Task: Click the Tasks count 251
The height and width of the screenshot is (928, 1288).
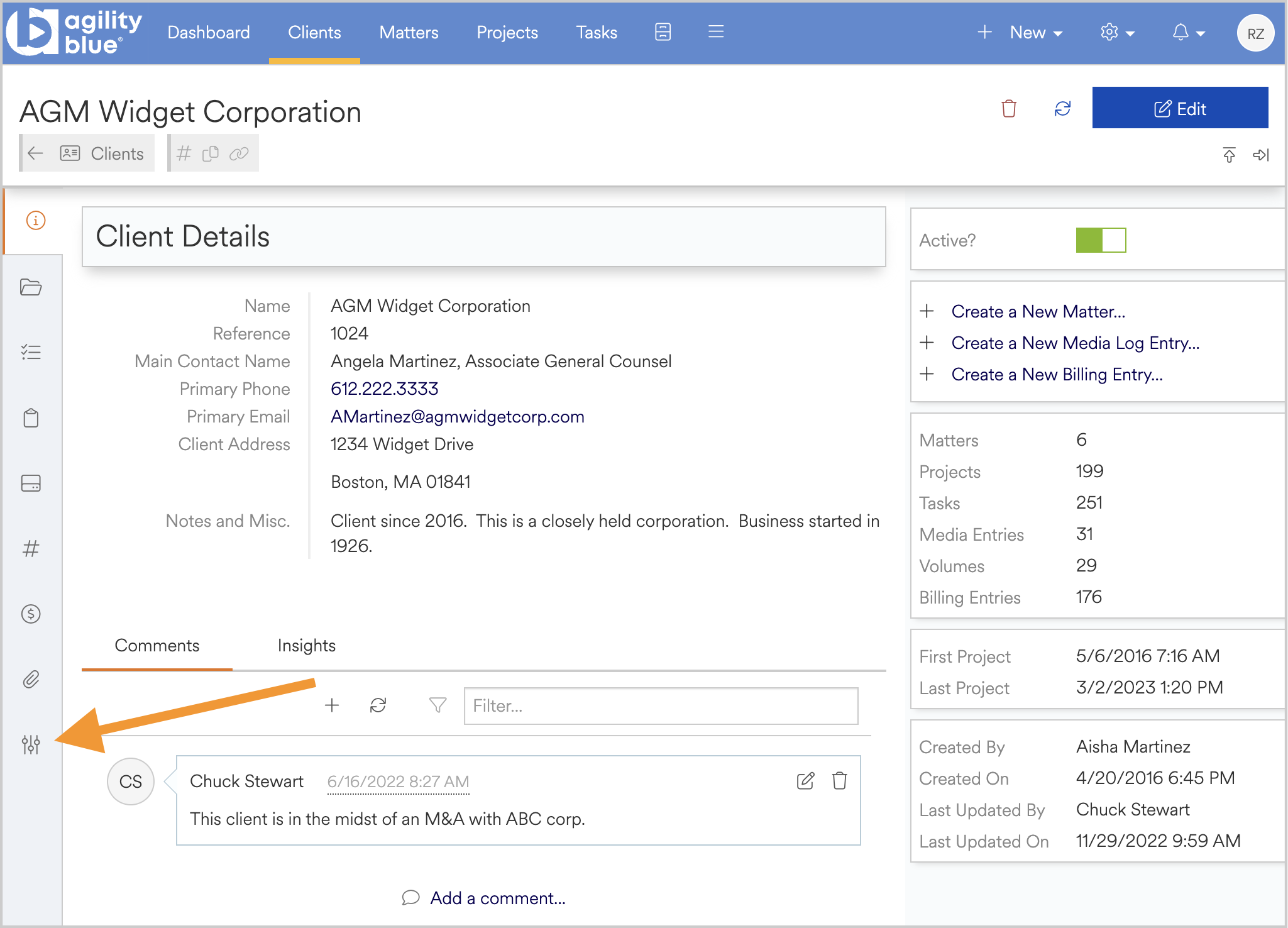Action: (1089, 502)
